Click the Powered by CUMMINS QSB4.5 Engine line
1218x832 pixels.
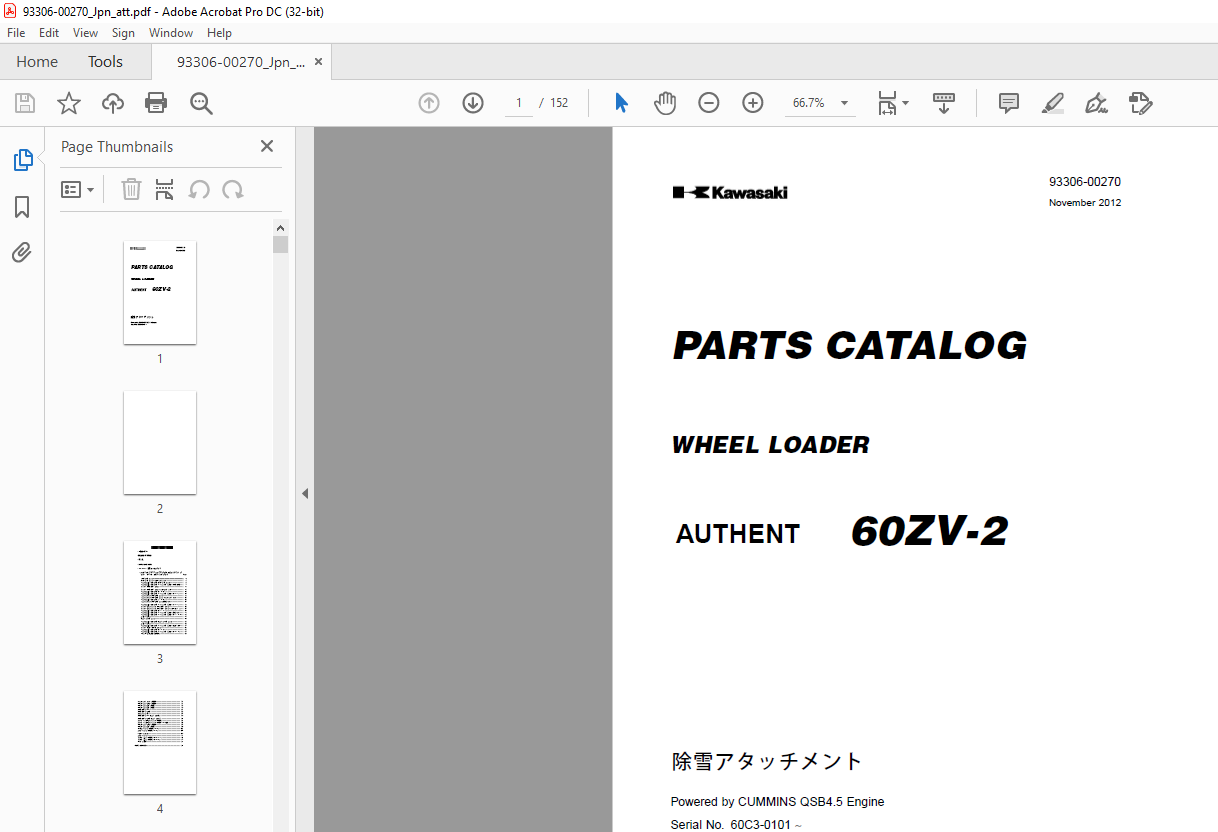pyautogui.click(x=777, y=802)
